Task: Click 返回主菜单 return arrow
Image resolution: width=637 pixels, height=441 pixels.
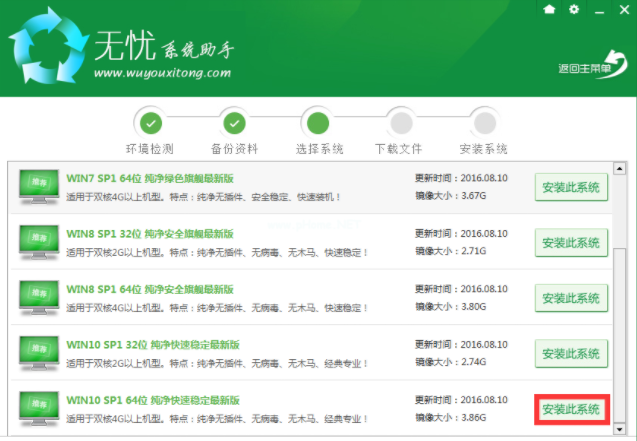Action: tap(593, 66)
